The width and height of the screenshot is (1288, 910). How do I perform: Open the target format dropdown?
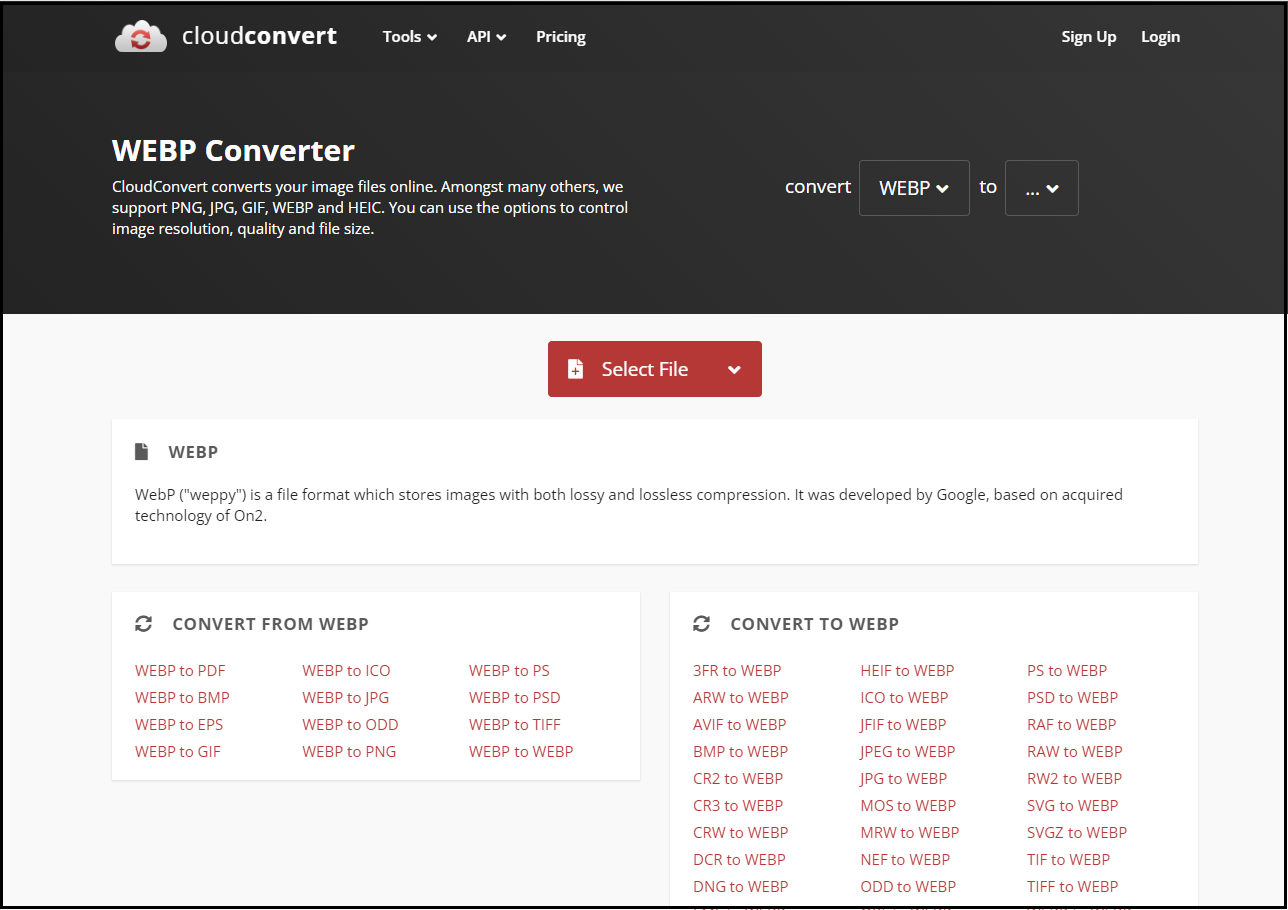(1042, 188)
